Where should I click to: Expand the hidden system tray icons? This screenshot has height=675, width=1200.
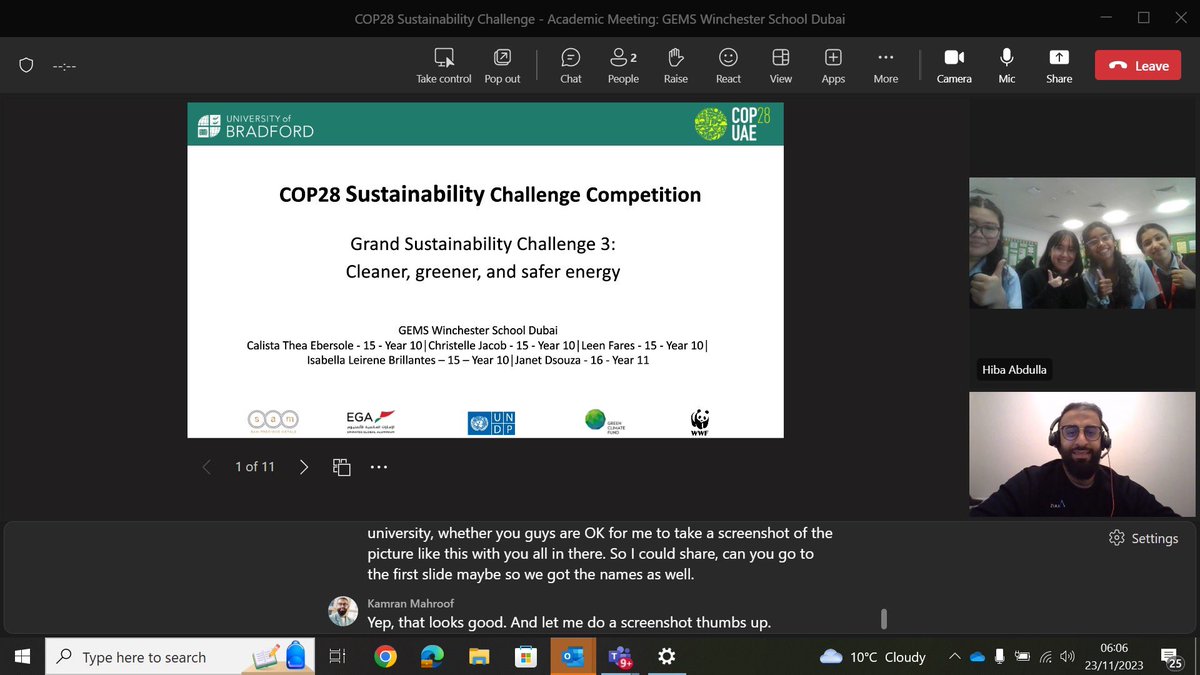coord(955,656)
